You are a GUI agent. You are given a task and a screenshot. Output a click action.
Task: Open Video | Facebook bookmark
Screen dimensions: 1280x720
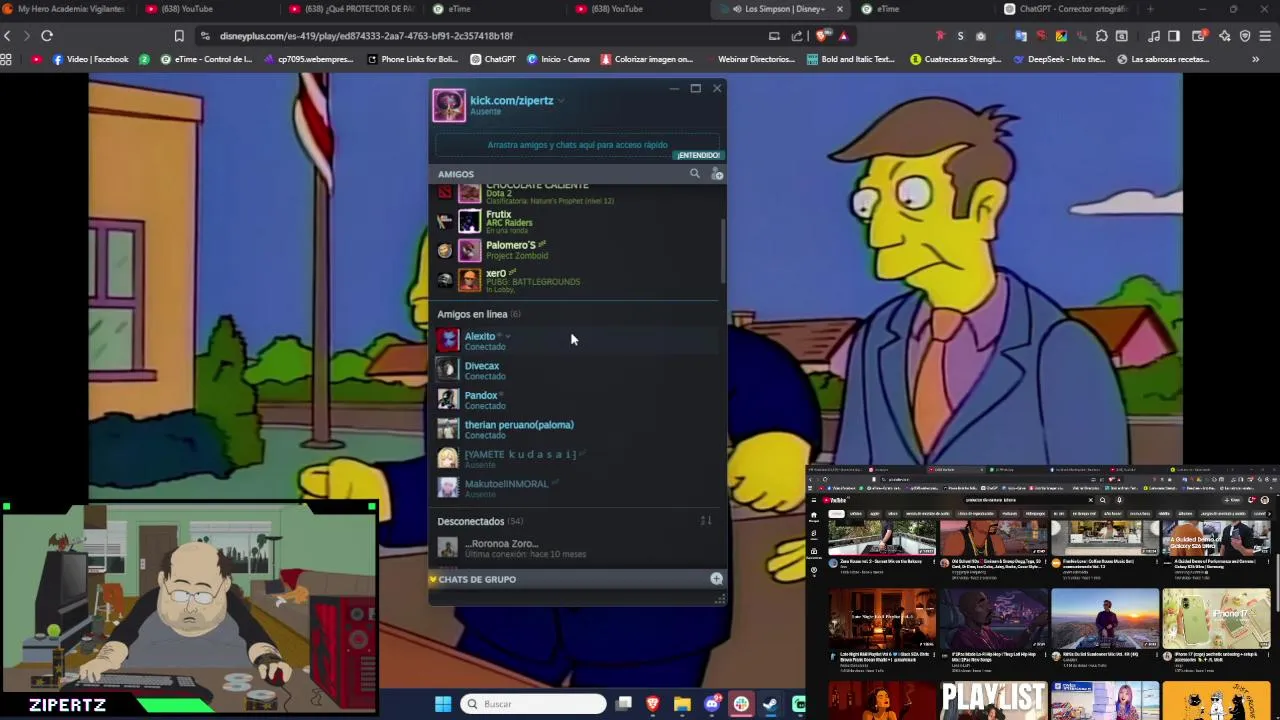click(91, 59)
